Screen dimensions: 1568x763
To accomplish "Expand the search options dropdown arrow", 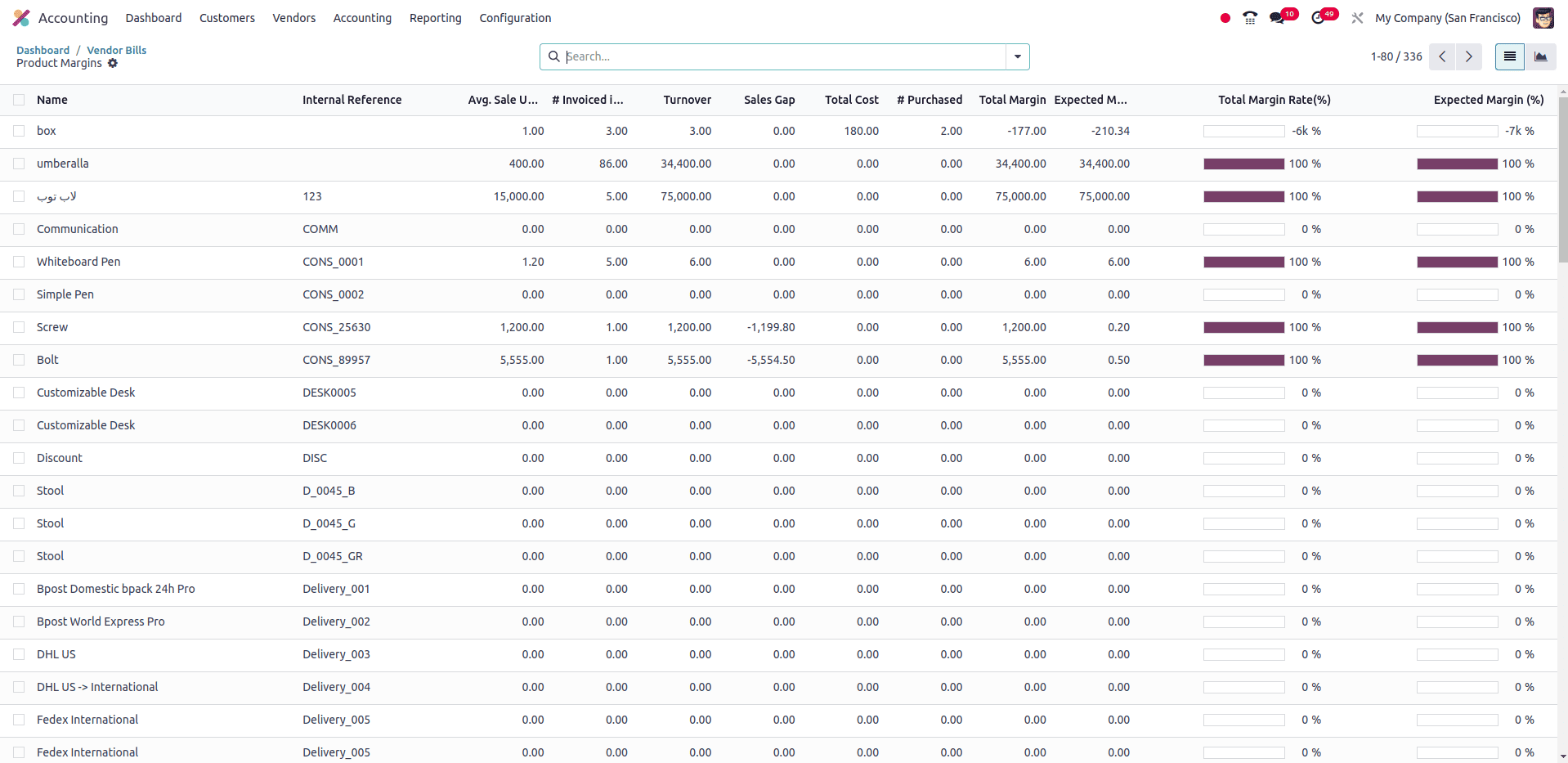I will coord(1017,56).
